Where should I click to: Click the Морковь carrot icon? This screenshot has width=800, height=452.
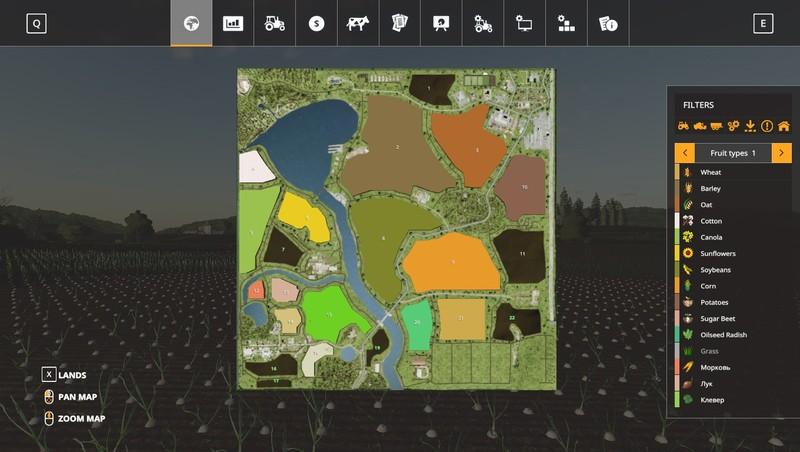pyautogui.click(x=688, y=367)
